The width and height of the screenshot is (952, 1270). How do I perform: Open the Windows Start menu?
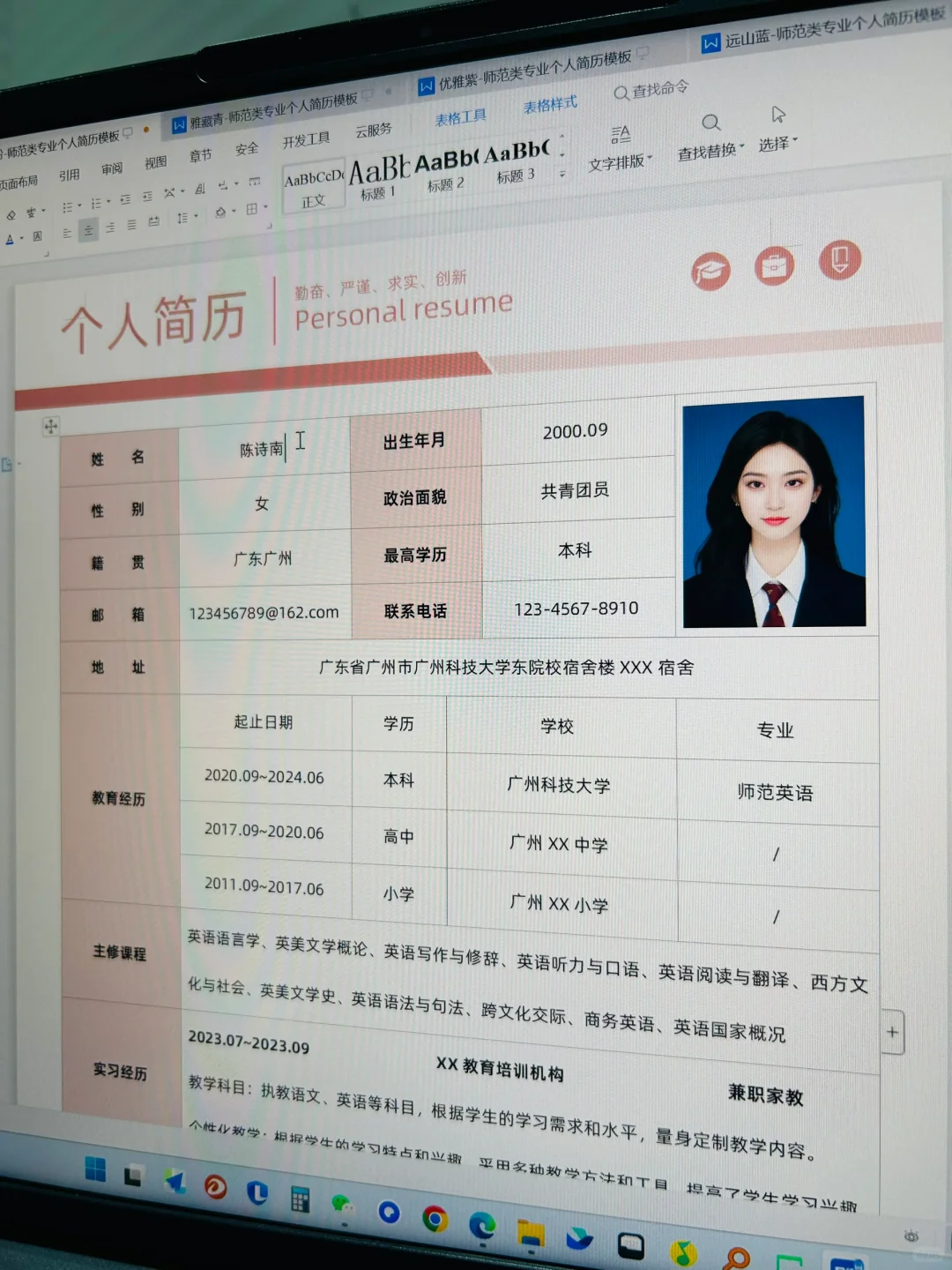coord(95,1169)
